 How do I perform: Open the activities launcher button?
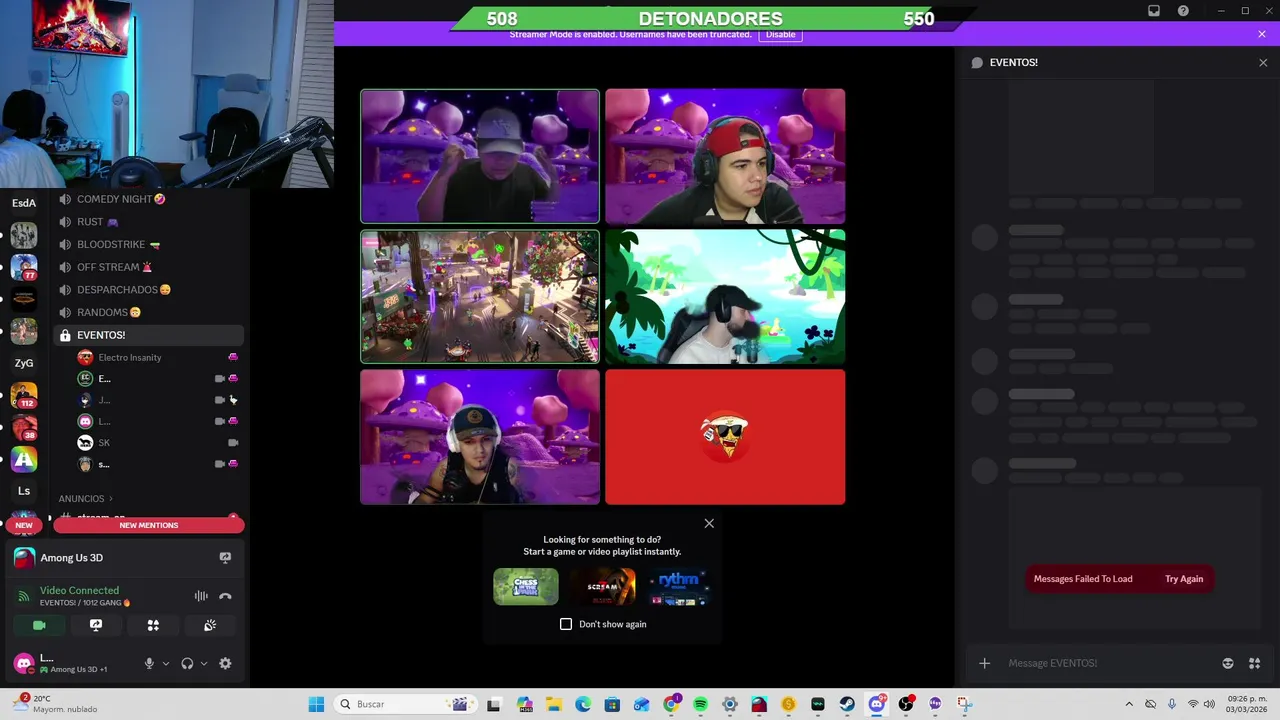click(153, 625)
